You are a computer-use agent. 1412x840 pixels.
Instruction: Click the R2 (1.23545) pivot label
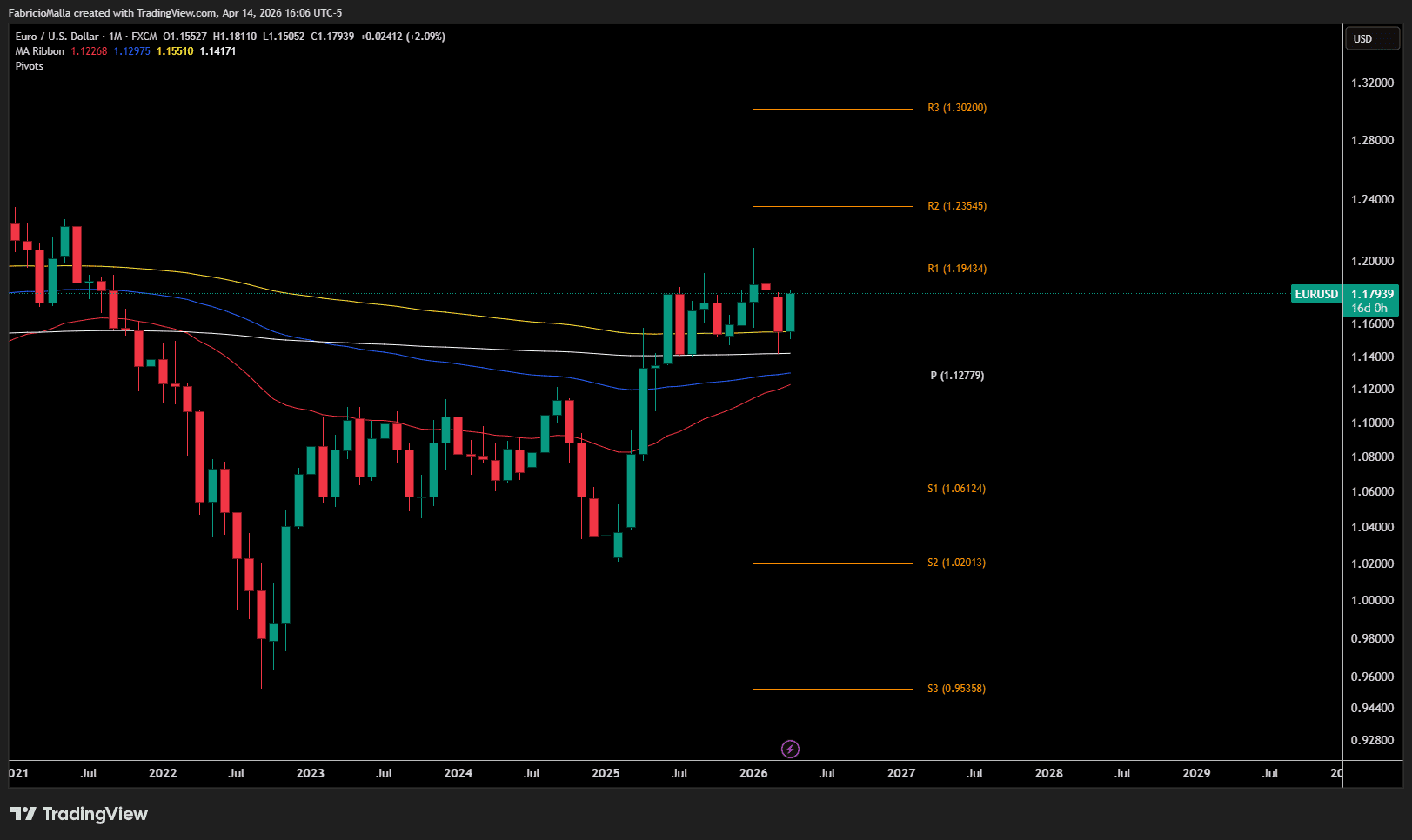point(956,206)
